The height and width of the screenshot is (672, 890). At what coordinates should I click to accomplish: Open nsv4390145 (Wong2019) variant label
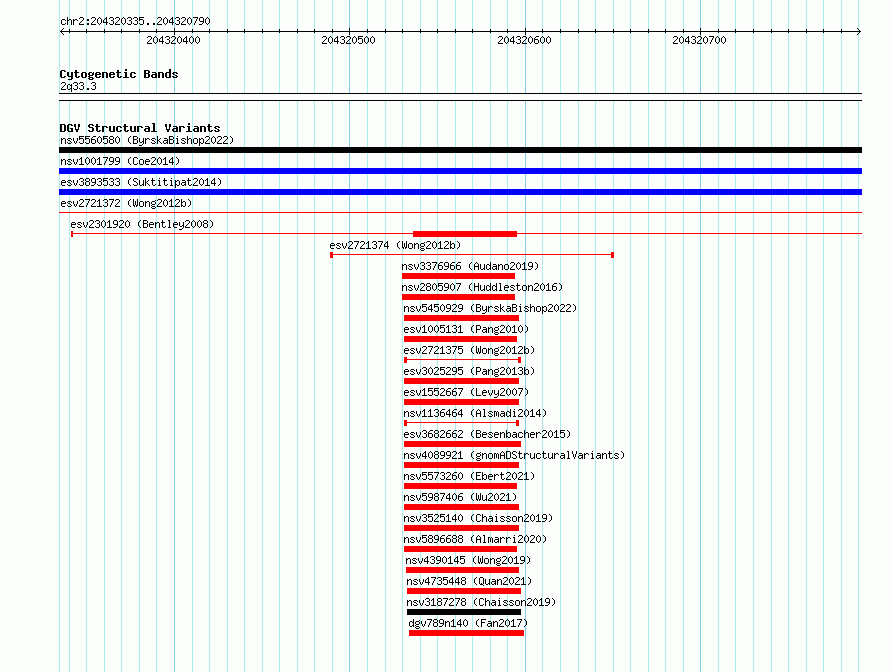coord(468,560)
